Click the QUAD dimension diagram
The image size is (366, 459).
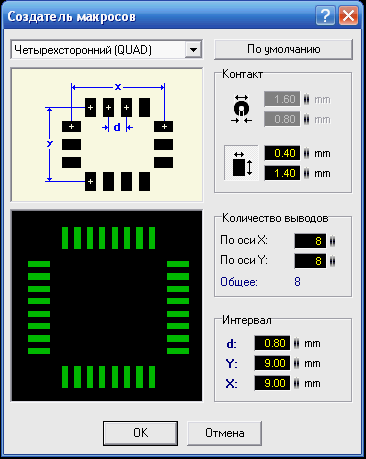(107, 135)
